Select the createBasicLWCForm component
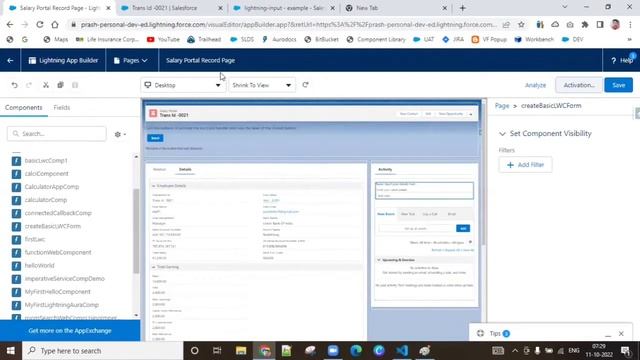Image resolution: width=640 pixels, height=360 pixels. point(52,226)
